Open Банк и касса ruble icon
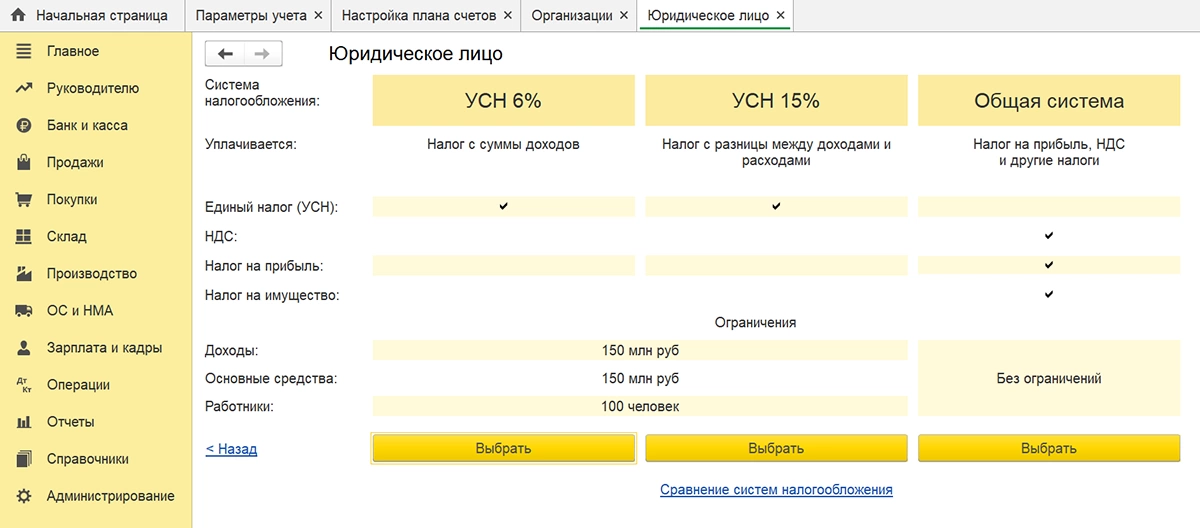This screenshot has width=1200, height=528. coord(24,126)
